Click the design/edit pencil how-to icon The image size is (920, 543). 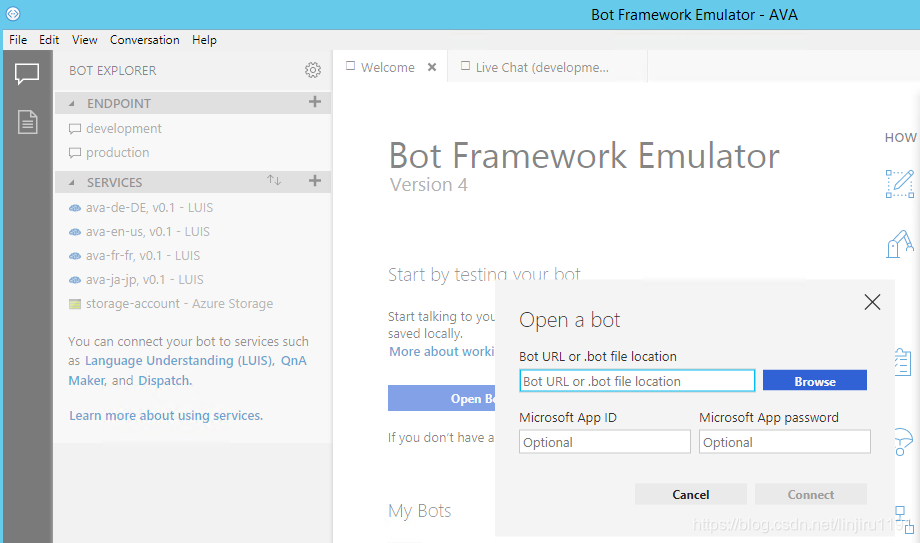[900, 184]
